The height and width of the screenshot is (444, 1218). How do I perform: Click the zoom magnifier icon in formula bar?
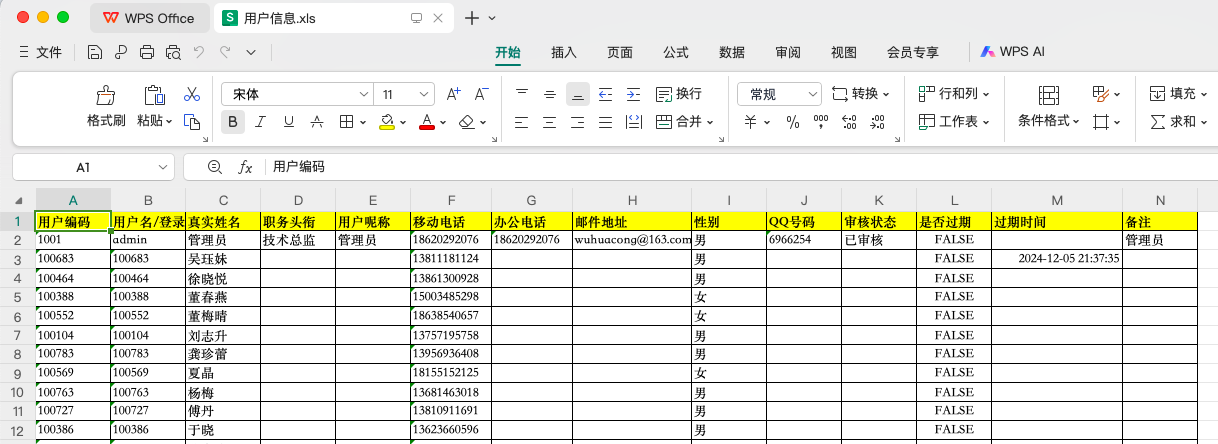click(x=214, y=167)
